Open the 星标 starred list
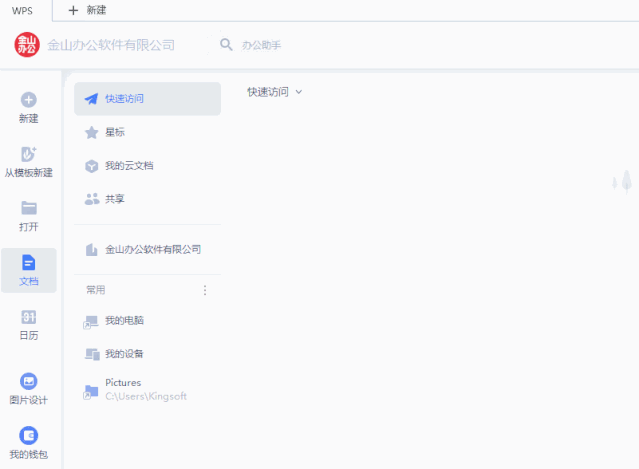 148,132
